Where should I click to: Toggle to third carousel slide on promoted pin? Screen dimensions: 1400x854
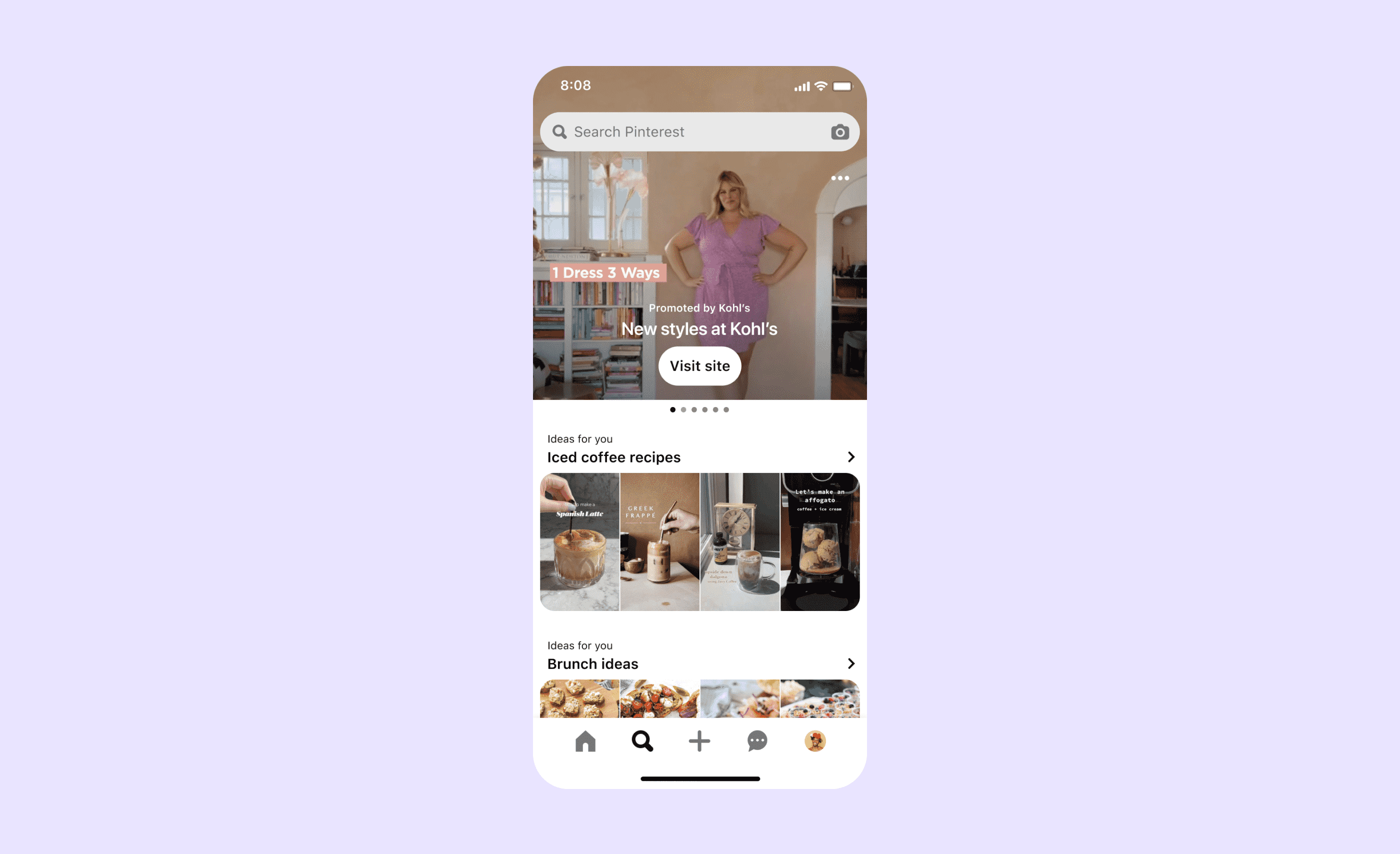tap(694, 409)
